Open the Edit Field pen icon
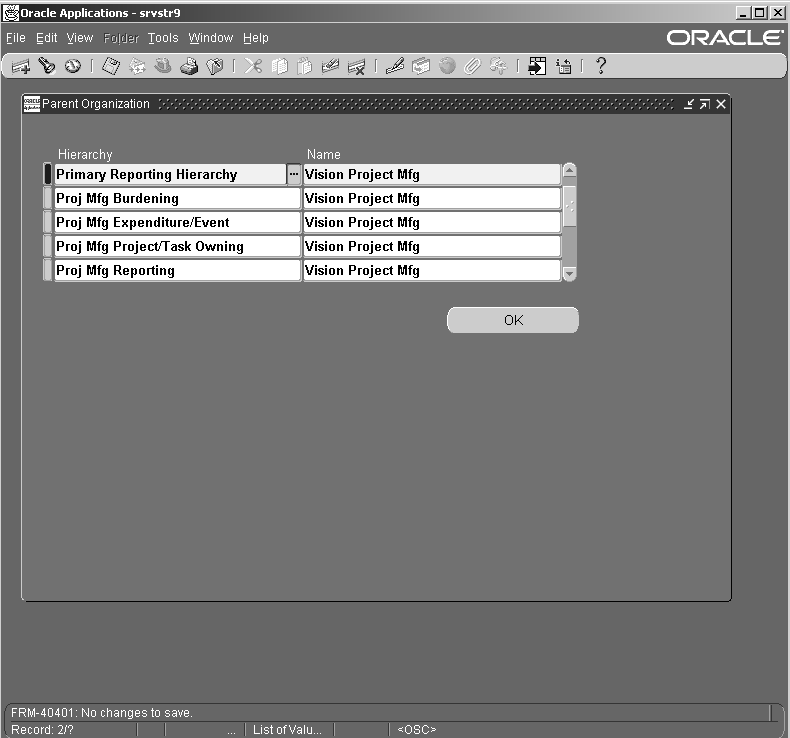The height and width of the screenshot is (738, 790). click(395, 66)
